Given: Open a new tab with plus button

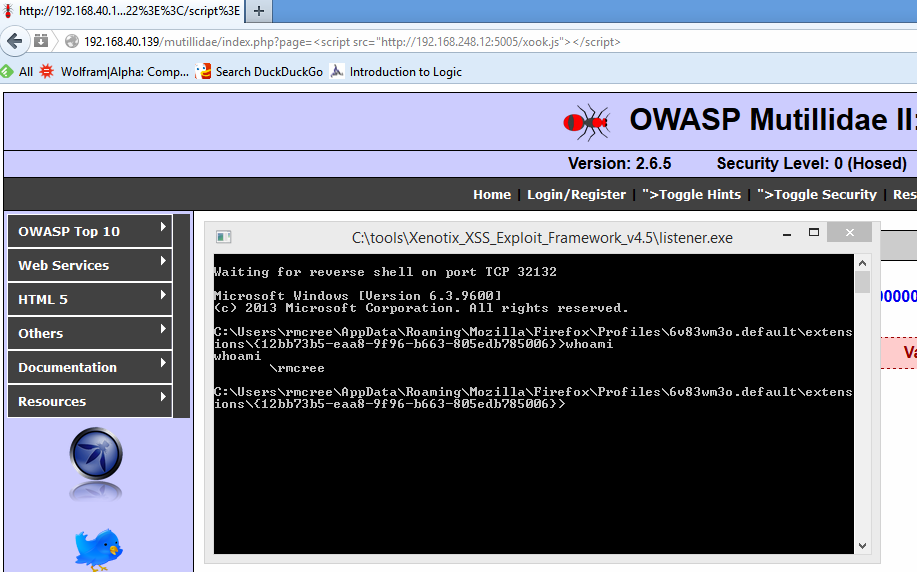Looking at the screenshot, I should coord(259,11).
